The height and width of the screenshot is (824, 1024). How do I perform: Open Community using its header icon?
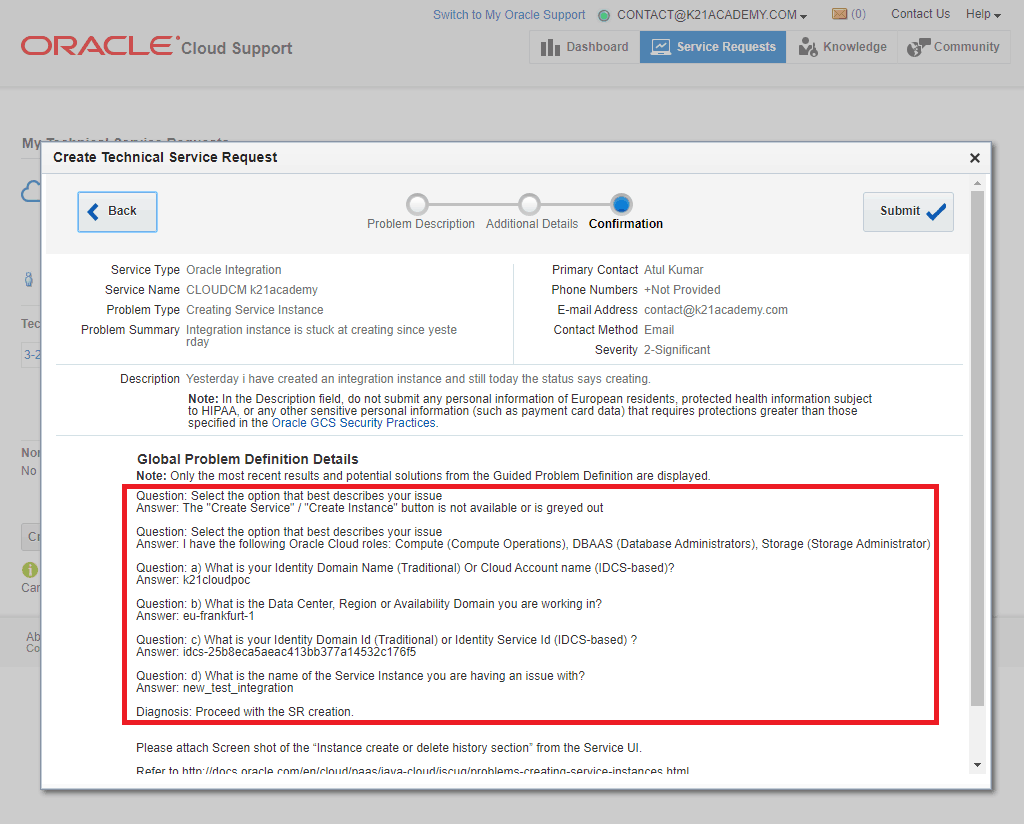point(921,47)
